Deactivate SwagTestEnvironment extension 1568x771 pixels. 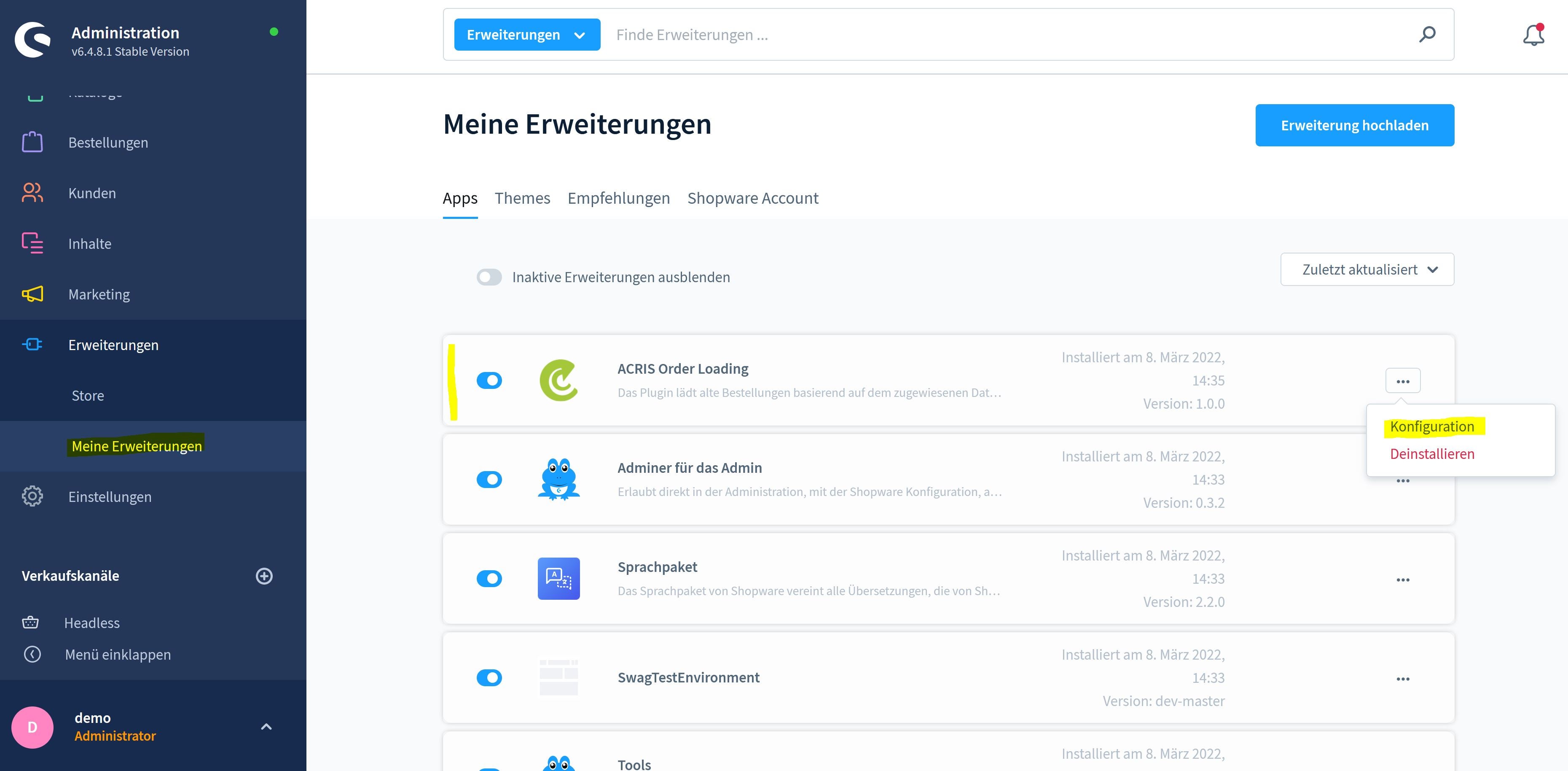[x=489, y=677]
